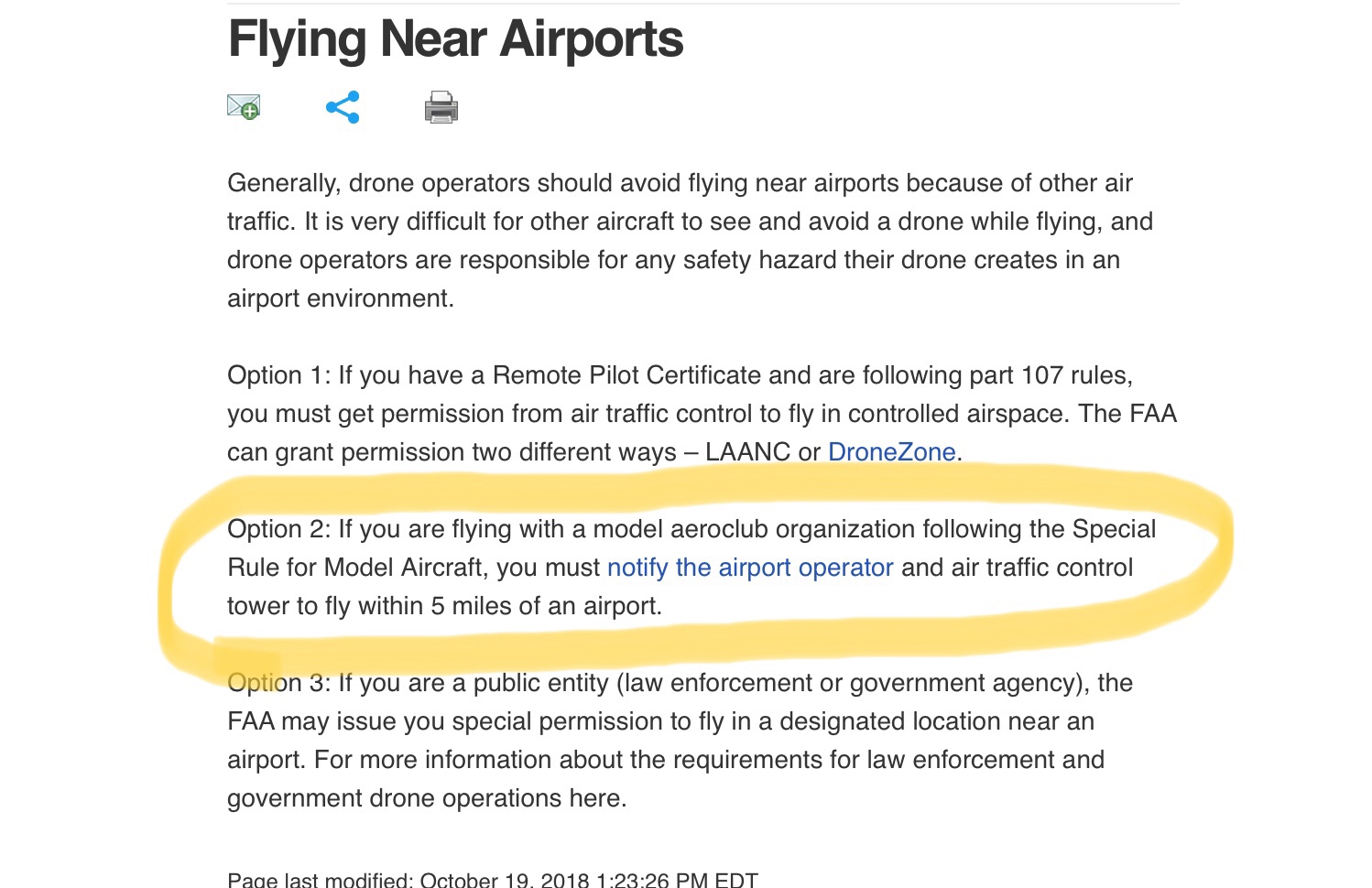Click 'government drone operations' text
The image size is (1372, 888).
[394, 798]
